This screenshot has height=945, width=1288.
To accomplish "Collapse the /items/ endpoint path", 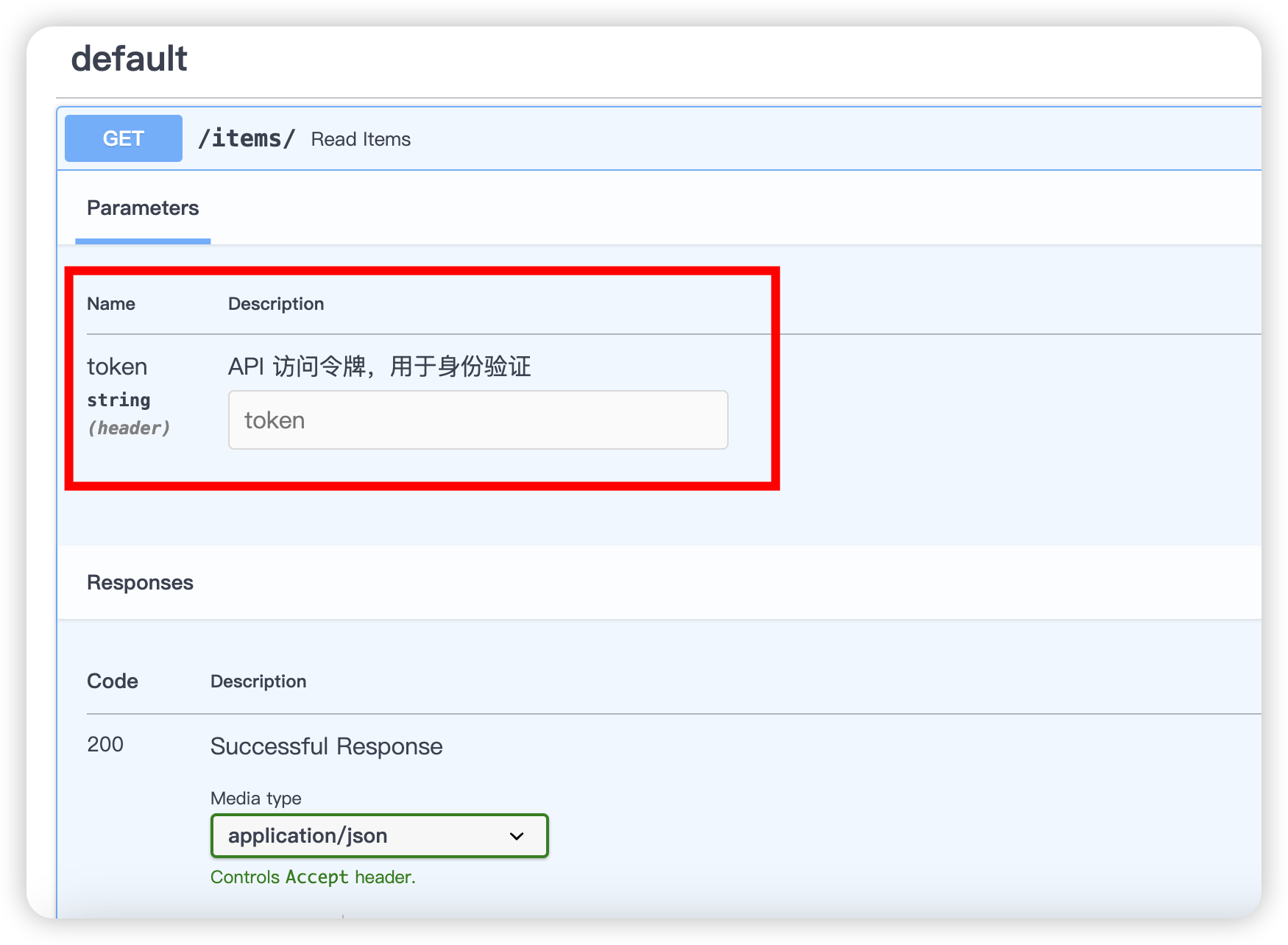I will pos(247,138).
